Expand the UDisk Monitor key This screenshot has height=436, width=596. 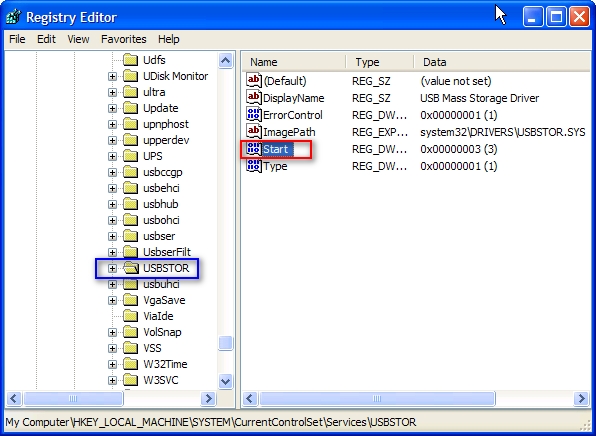(112, 76)
